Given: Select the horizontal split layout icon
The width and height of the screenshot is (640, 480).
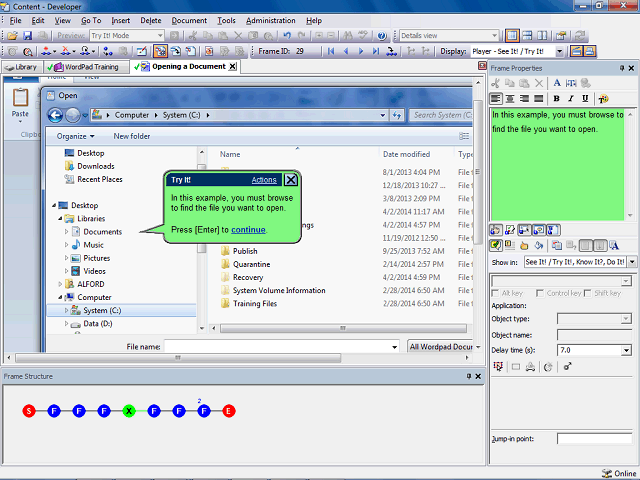Looking at the screenshot, I should [x=527, y=36].
